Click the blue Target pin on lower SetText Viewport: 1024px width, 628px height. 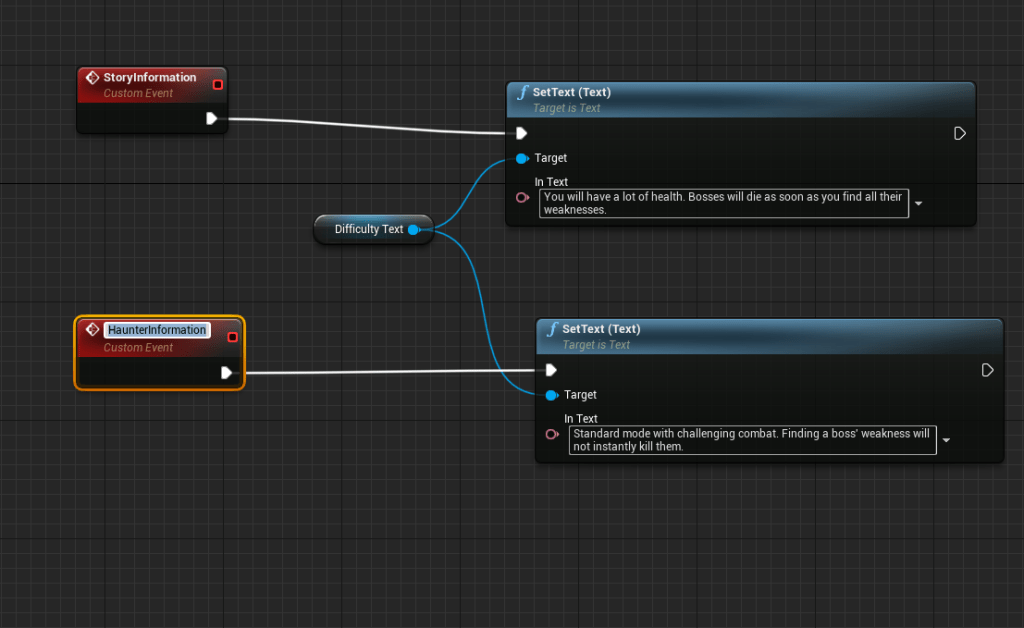550,395
